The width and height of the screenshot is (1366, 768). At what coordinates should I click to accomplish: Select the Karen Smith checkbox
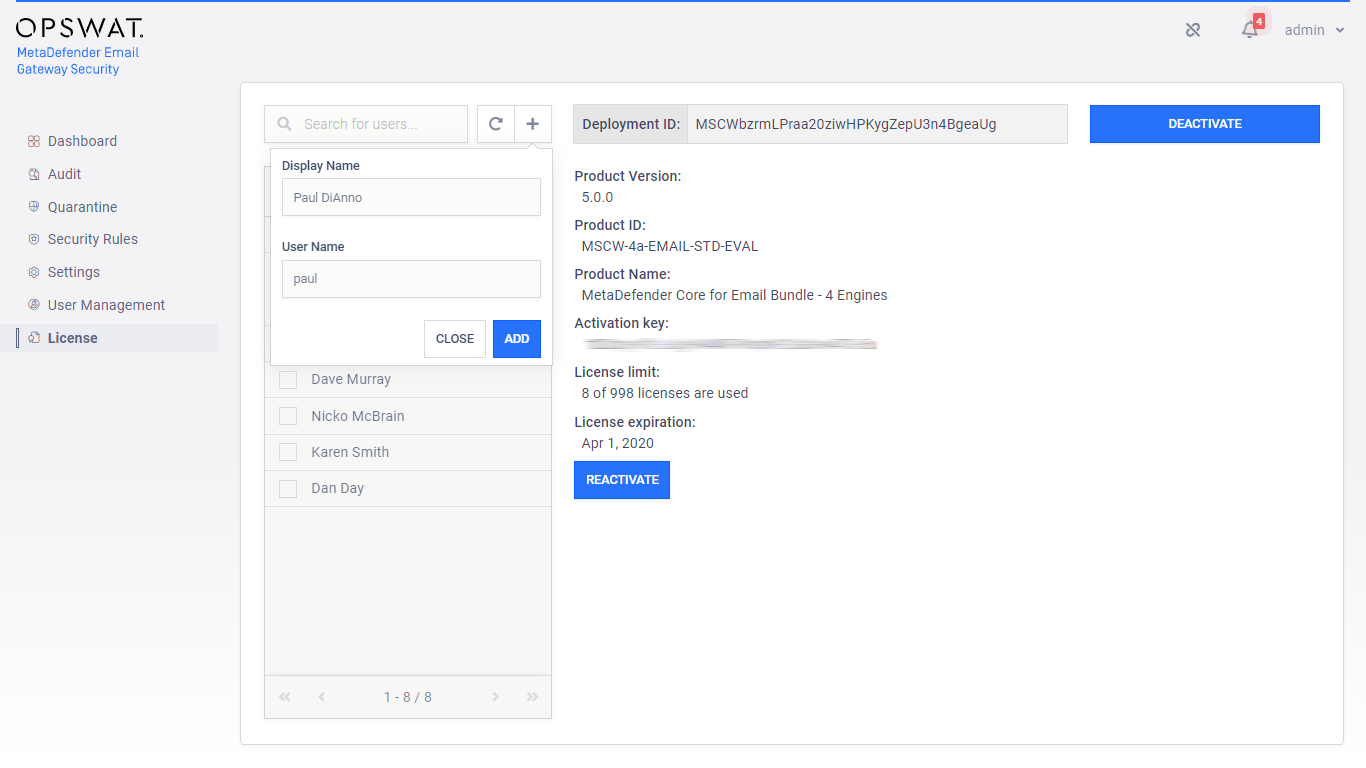click(x=288, y=452)
